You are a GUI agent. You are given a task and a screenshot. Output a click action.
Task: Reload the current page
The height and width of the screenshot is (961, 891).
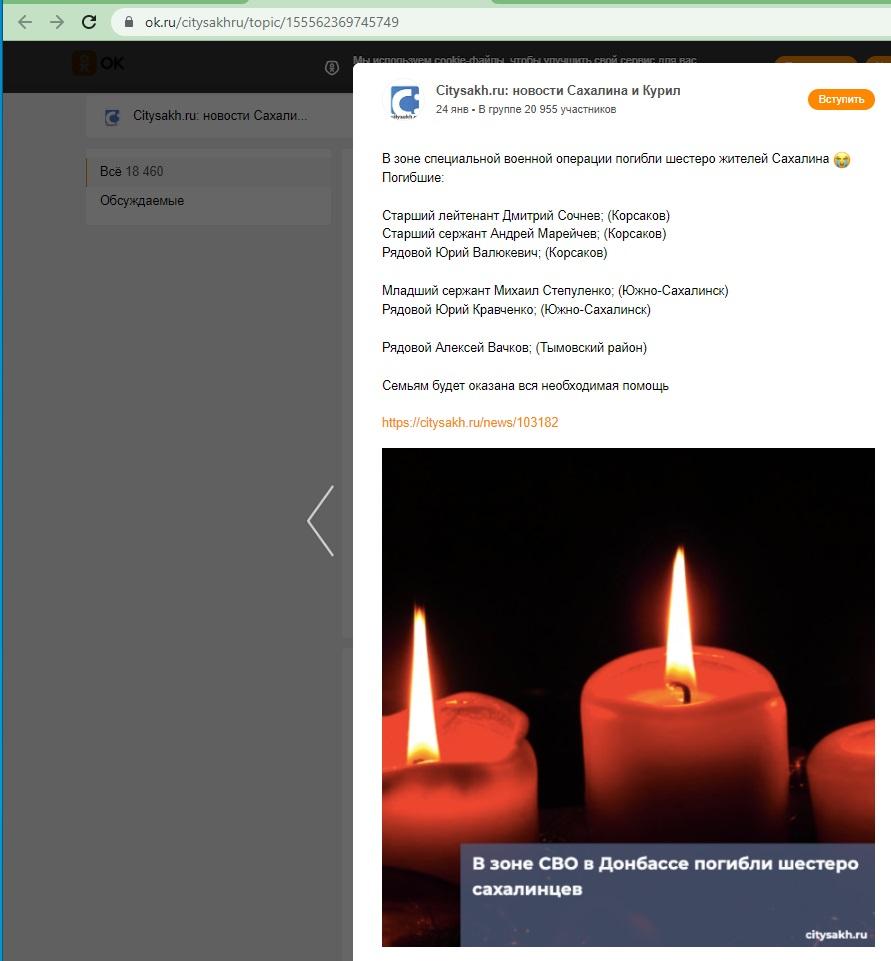point(89,23)
